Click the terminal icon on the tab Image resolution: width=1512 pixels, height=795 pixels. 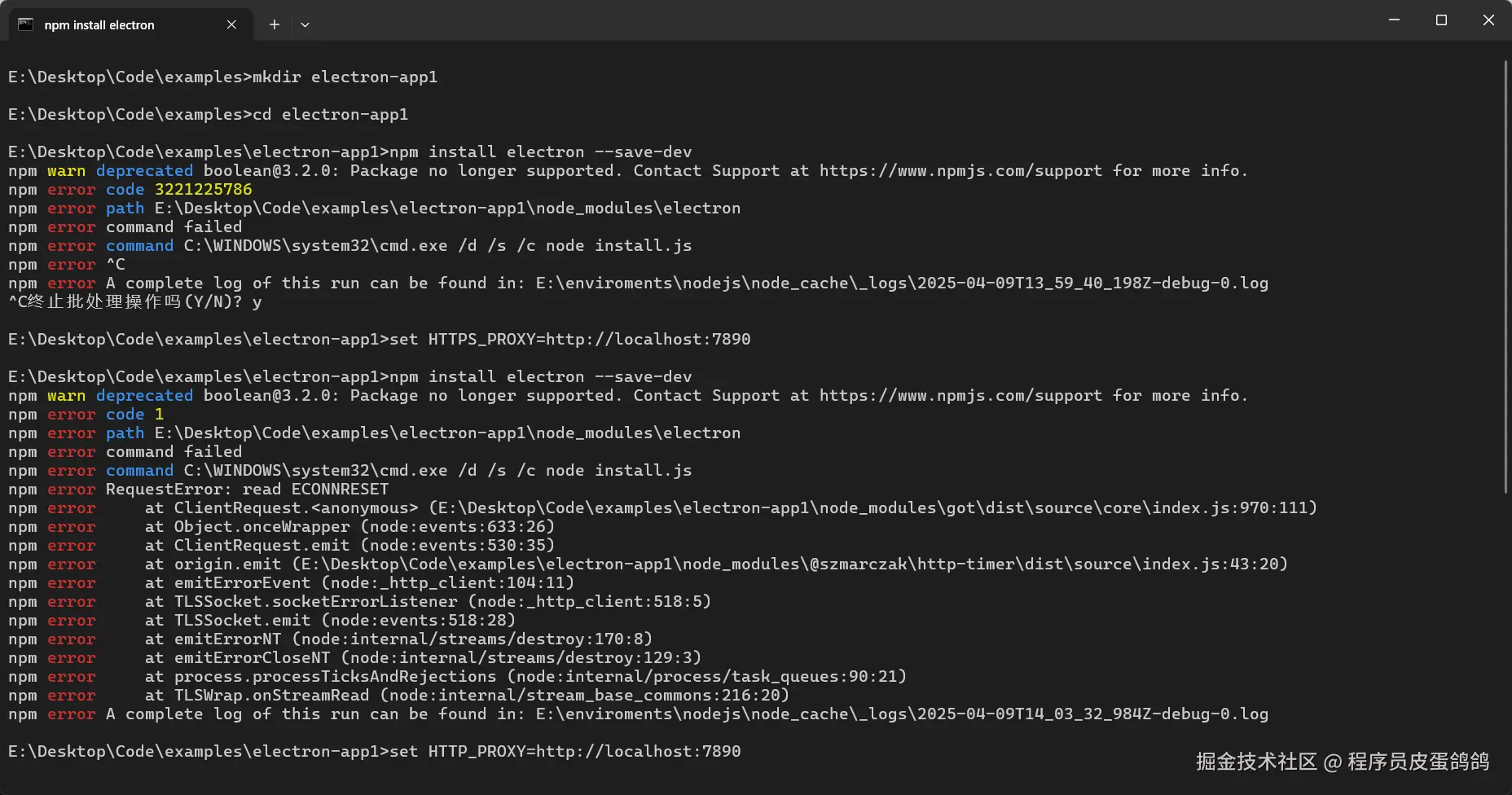[26, 24]
